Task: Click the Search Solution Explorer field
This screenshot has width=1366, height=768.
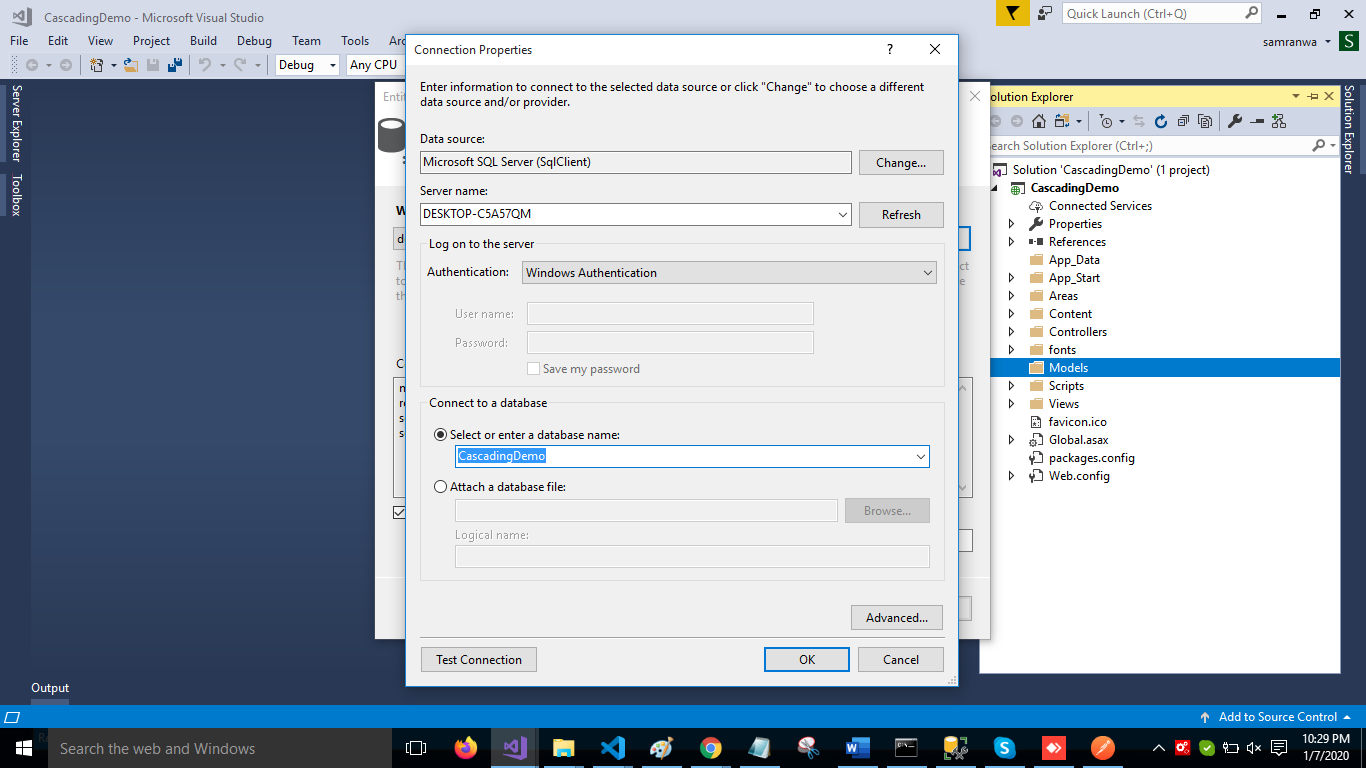Action: (x=1146, y=146)
